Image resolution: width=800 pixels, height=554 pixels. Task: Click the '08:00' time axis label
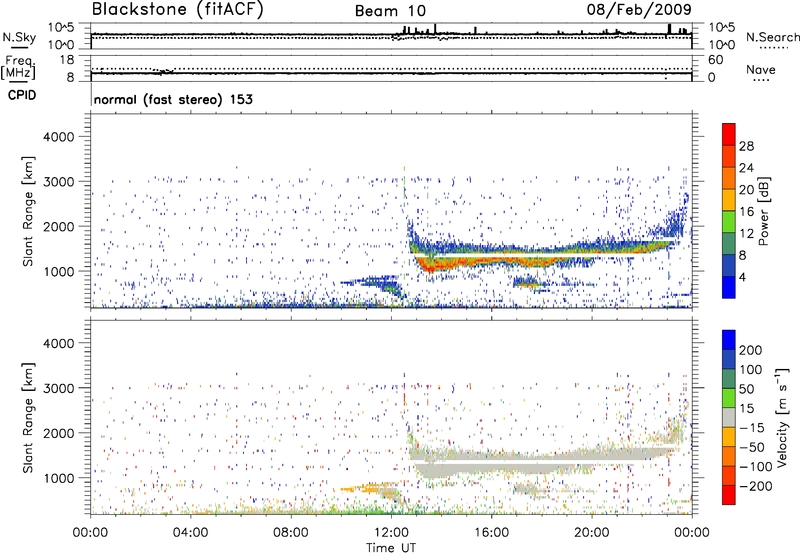pyautogui.click(x=291, y=533)
